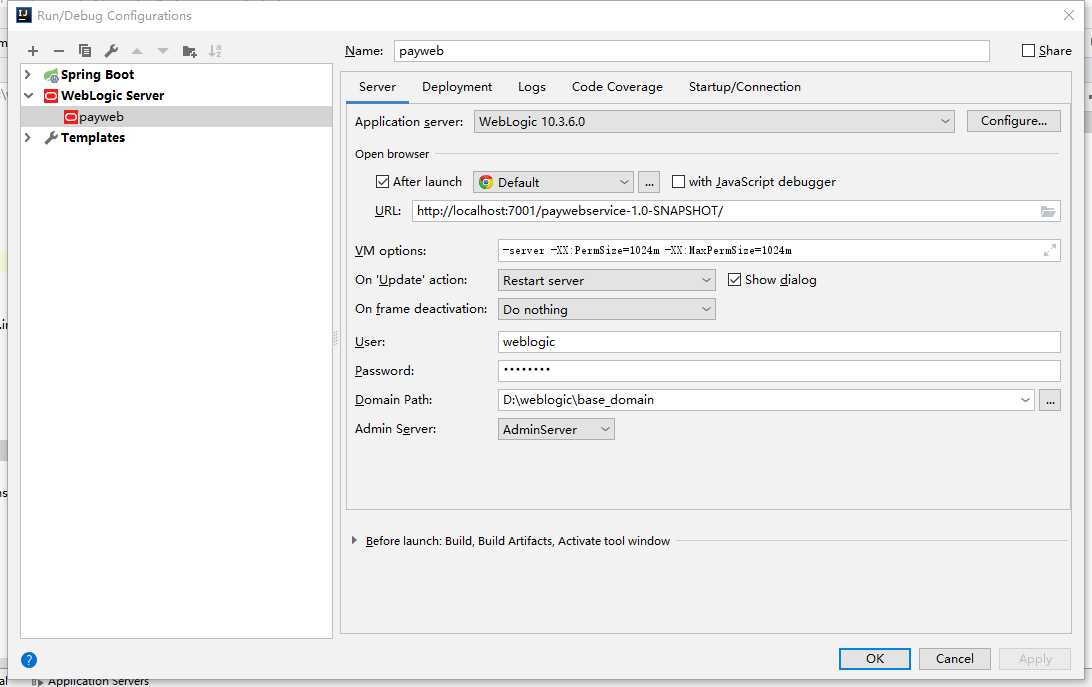1092x687 pixels.
Task: Expand the Before launch section
Action: 354,541
